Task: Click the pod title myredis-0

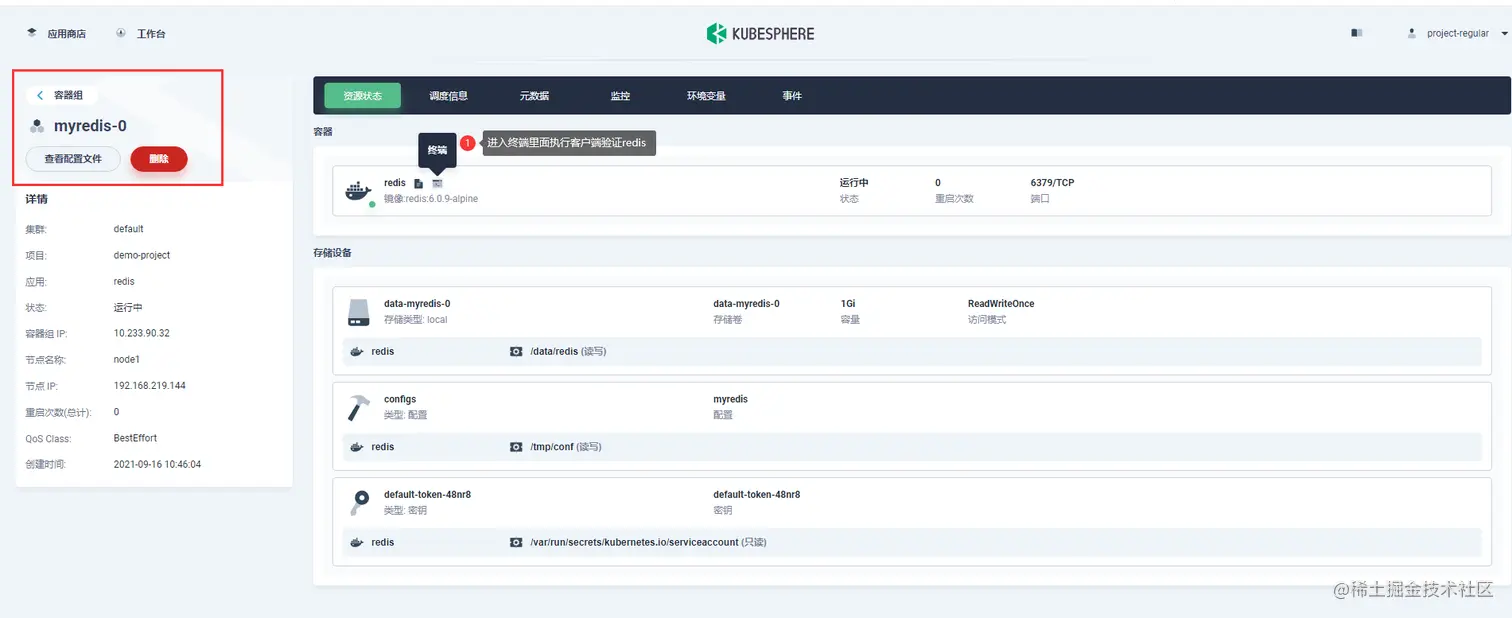Action: point(90,126)
